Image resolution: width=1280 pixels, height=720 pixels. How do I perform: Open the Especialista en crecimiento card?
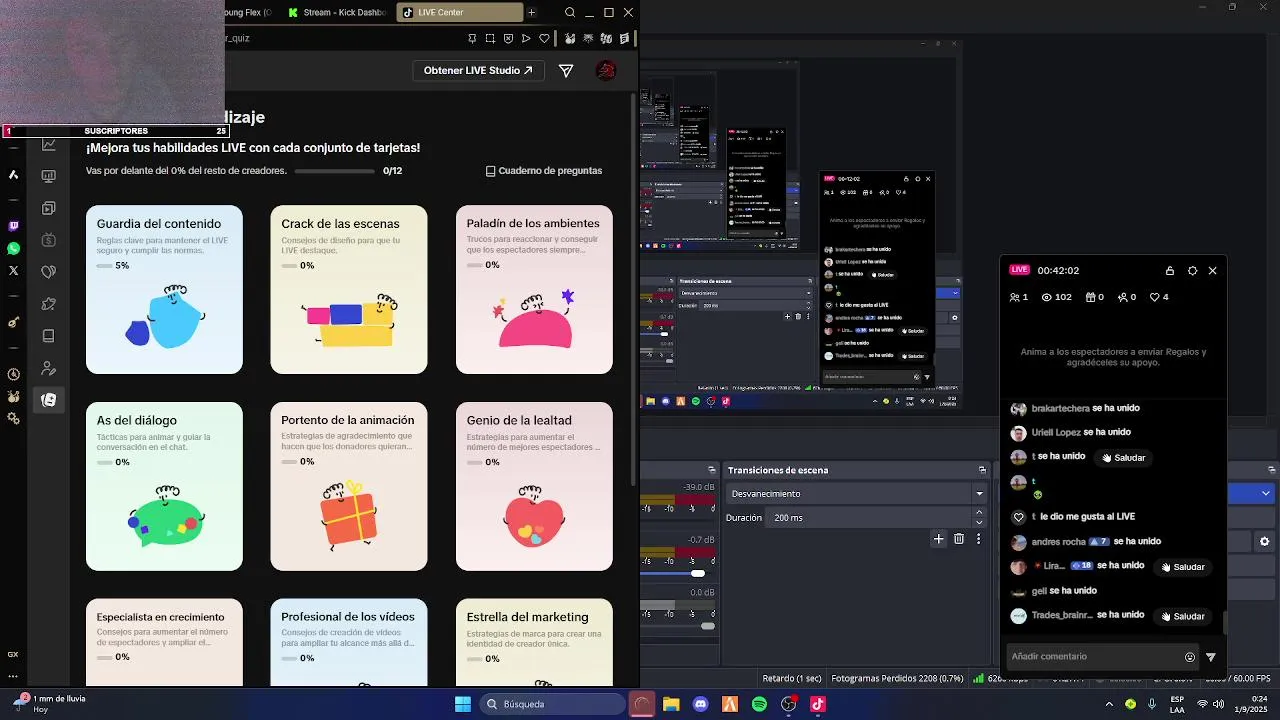point(164,642)
